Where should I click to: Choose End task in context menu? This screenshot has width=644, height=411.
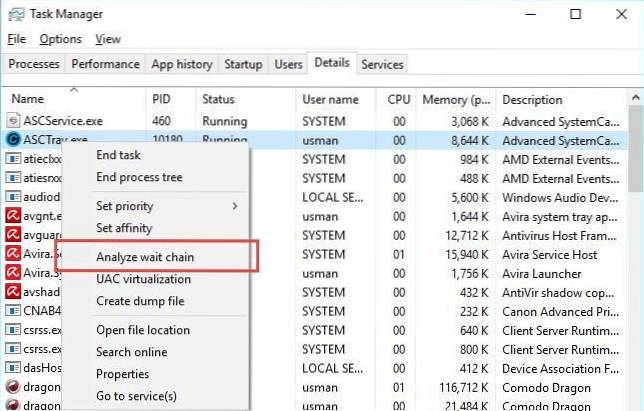click(118, 155)
